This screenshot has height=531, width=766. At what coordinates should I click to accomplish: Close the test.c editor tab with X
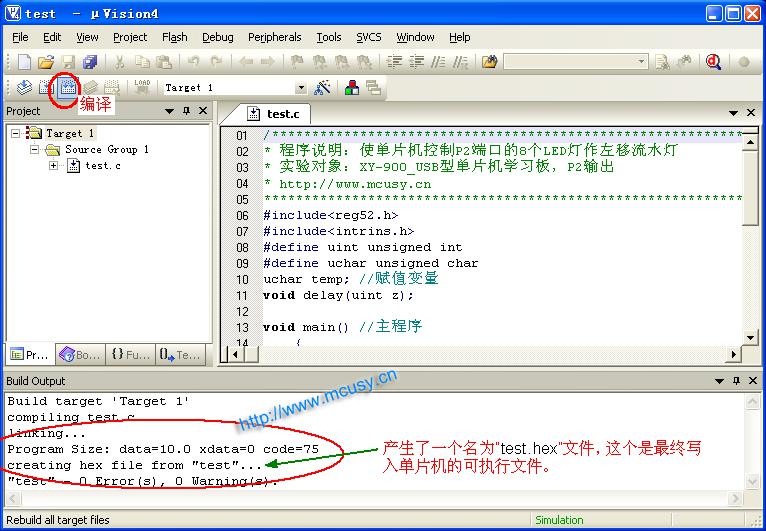point(751,113)
